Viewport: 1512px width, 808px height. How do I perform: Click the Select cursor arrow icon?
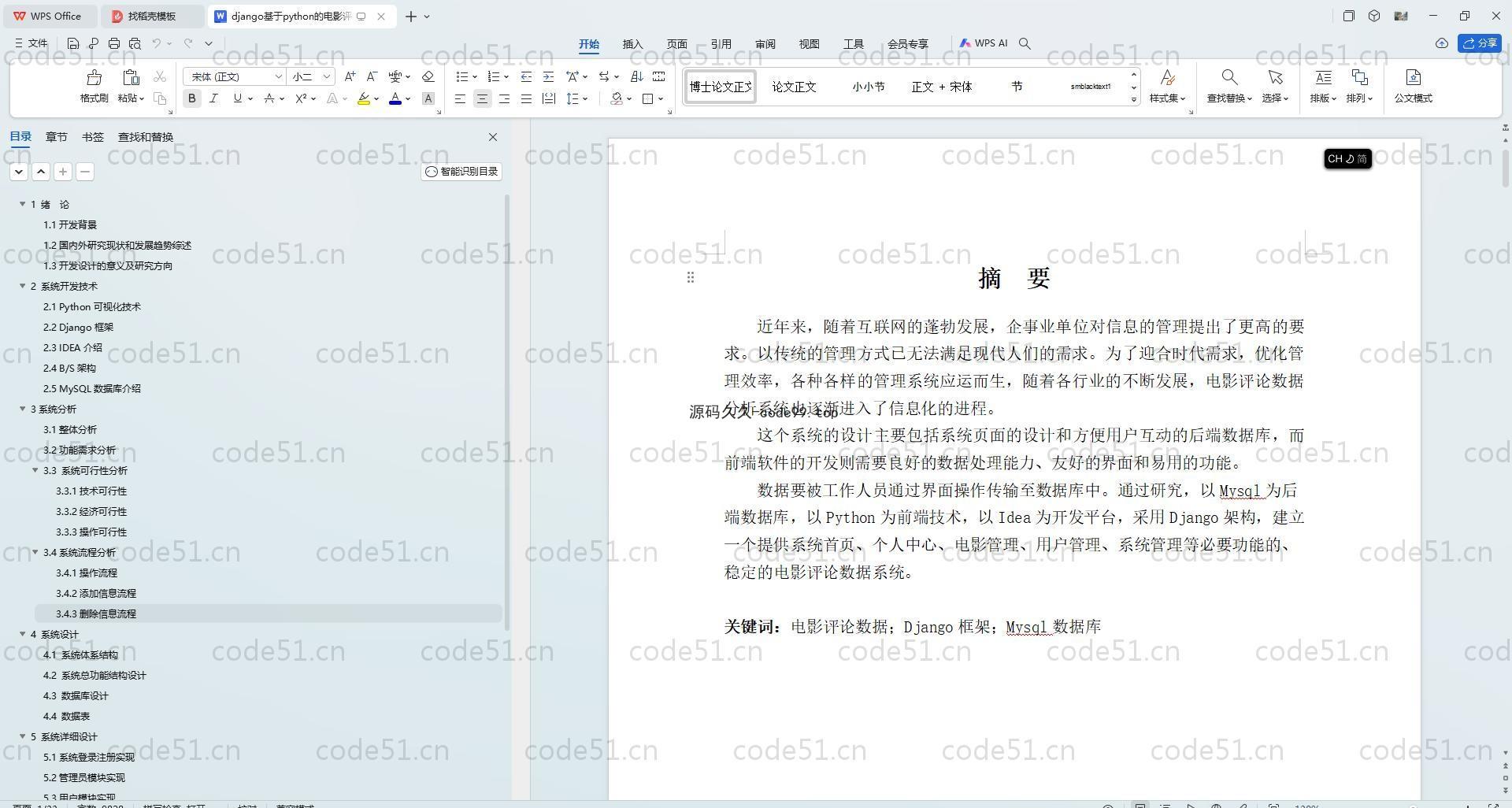point(1275,77)
